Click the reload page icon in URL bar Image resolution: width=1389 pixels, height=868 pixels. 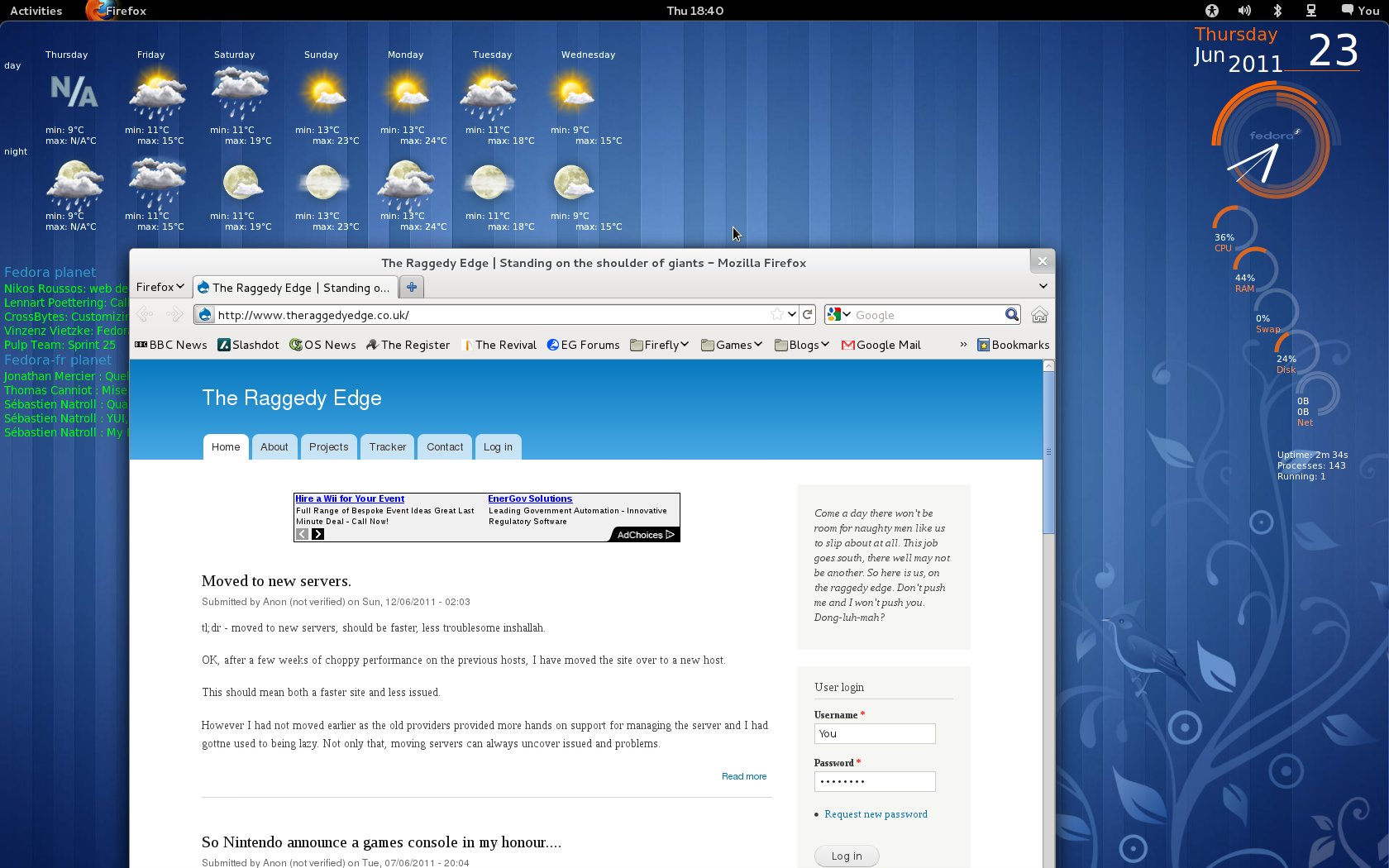(x=807, y=314)
